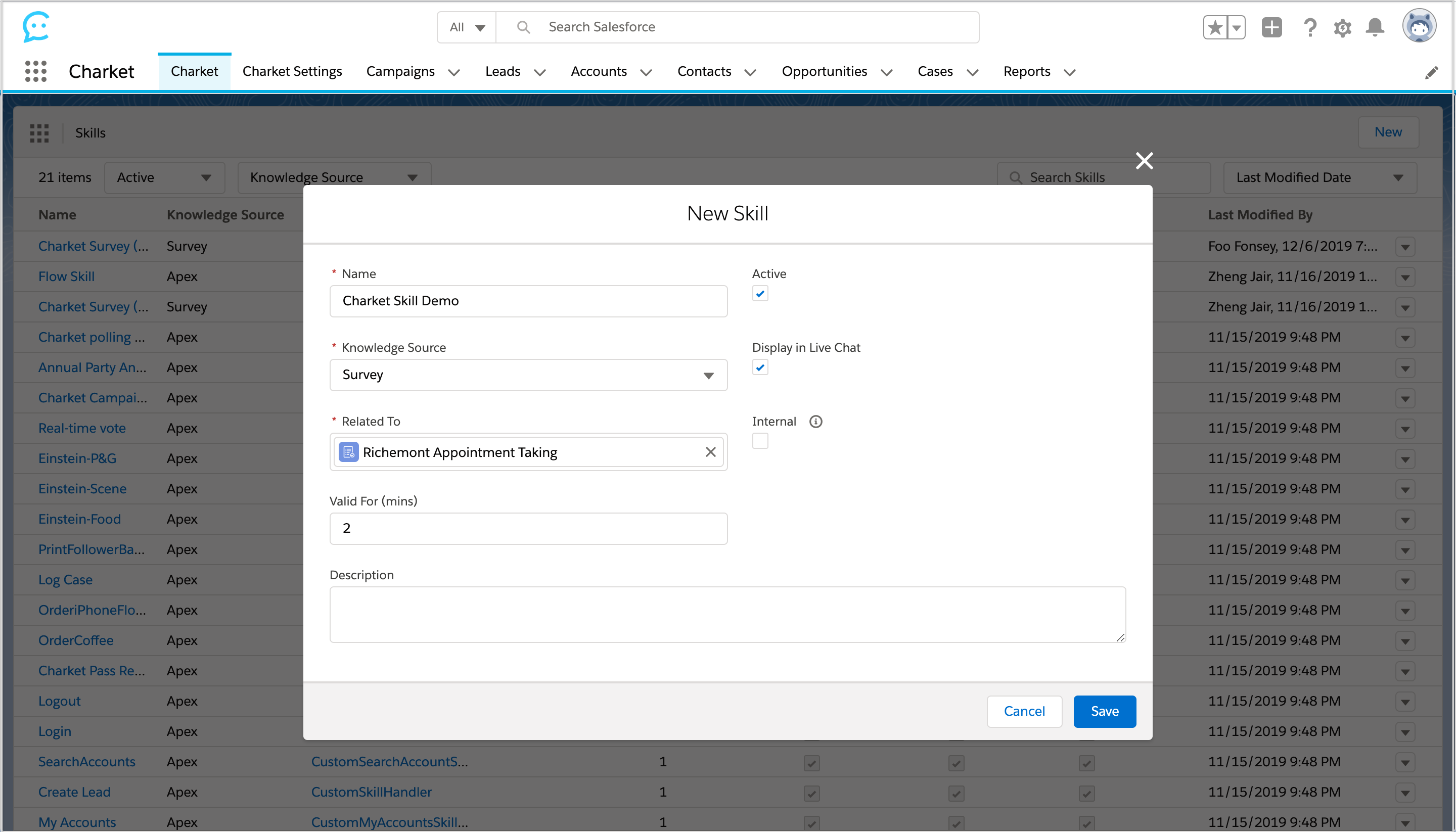Open the App Launcher grid icon
Screen dimensions: 1456x832
point(35,71)
